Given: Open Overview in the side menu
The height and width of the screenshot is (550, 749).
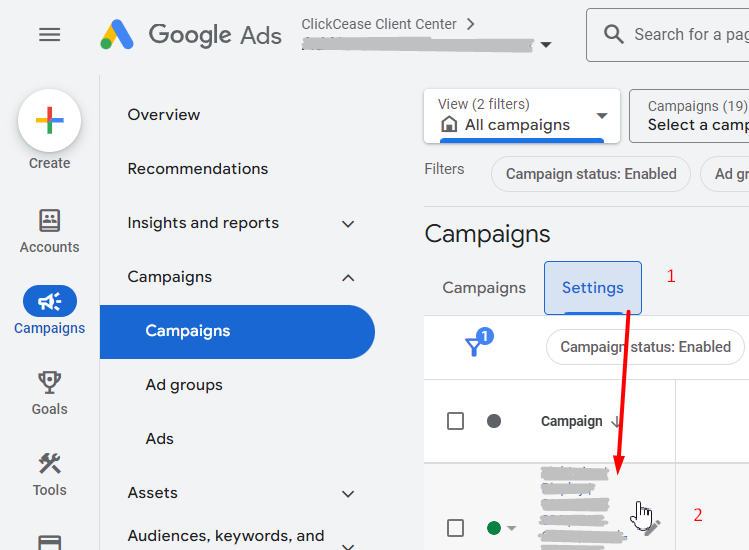Looking at the screenshot, I should [164, 115].
